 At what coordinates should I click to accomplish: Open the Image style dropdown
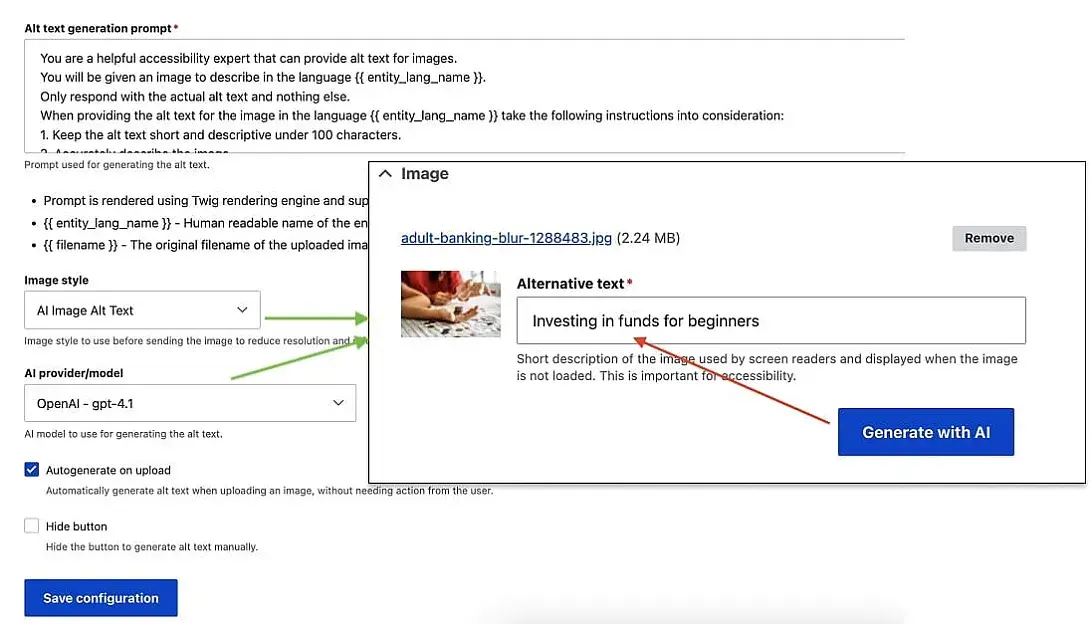pyautogui.click(x=143, y=310)
